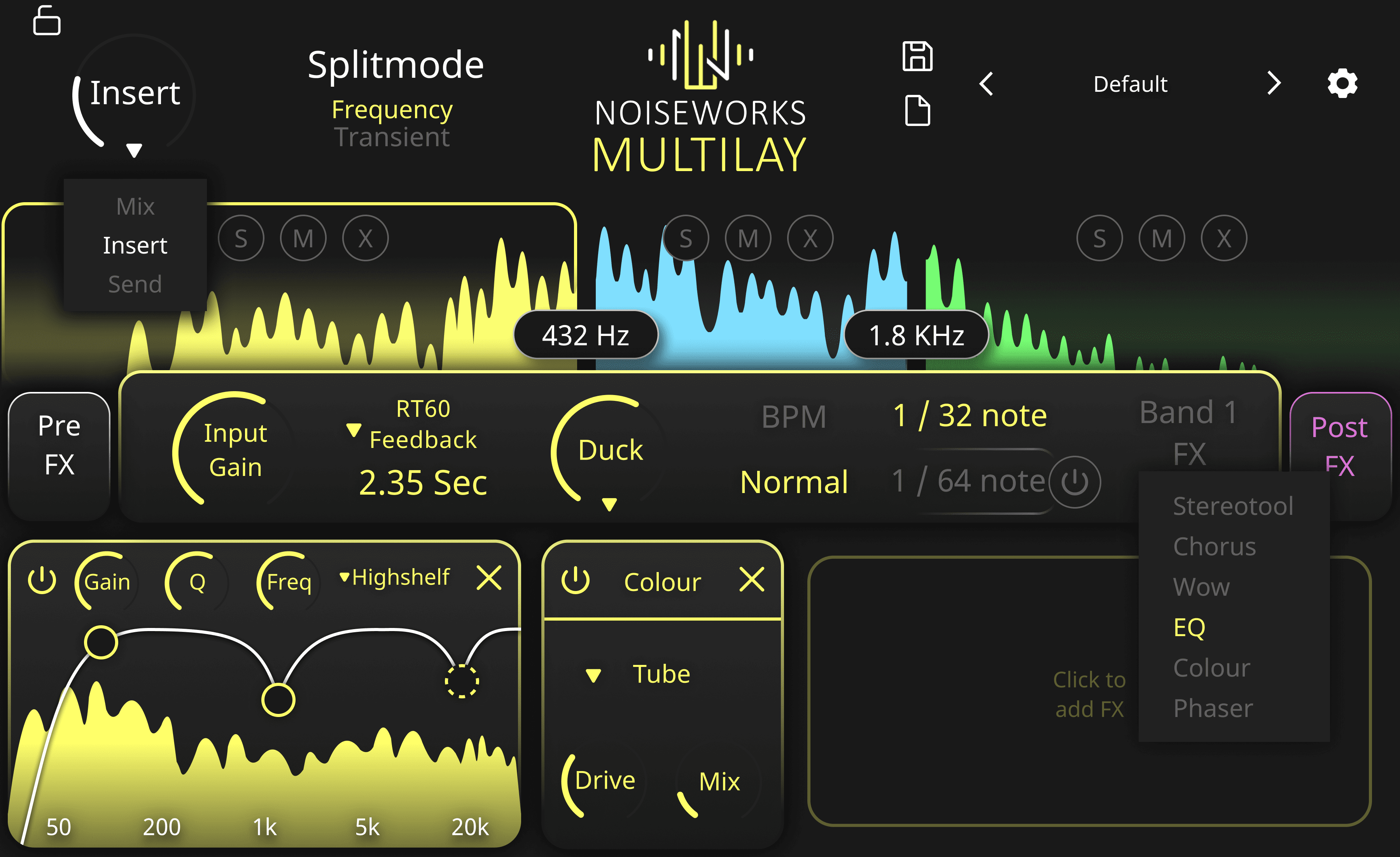Select Stereotool from the FX list
The height and width of the screenshot is (857, 1400).
tap(1233, 506)
